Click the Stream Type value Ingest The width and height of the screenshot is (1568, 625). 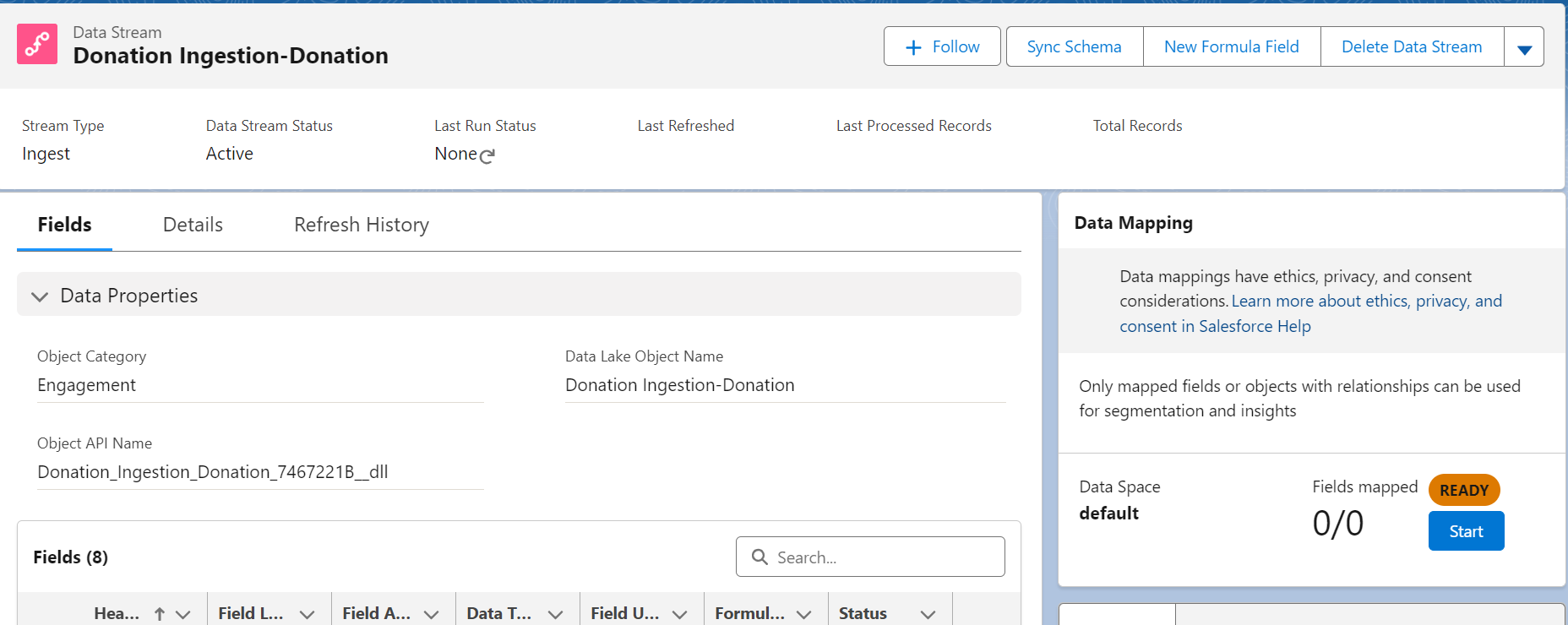(46, 154)
